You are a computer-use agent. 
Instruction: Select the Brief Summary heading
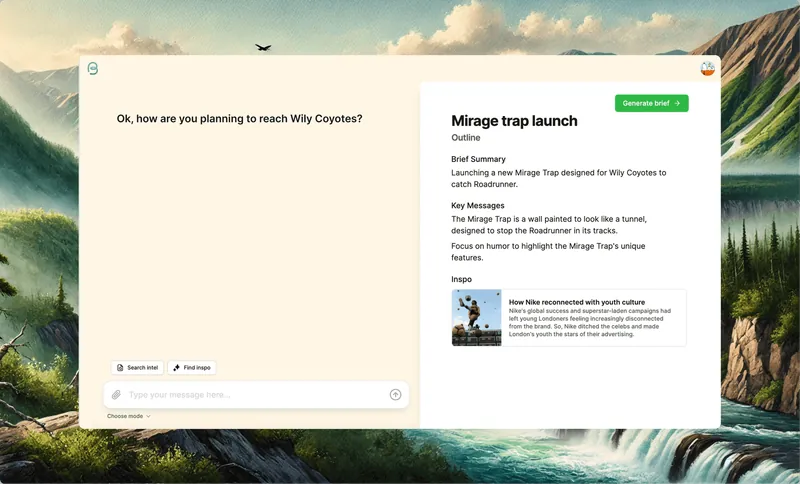point(478,159)
